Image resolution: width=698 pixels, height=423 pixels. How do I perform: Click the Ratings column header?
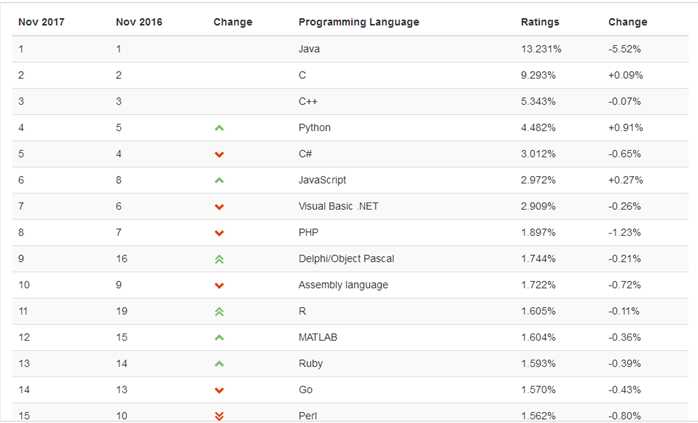pyautogui.click(x=540, y=22)
